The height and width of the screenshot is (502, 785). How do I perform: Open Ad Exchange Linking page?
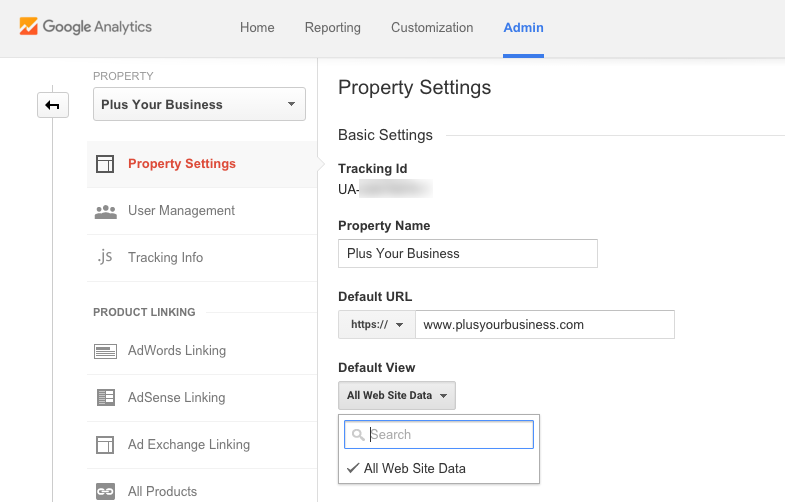pos(202,445)
